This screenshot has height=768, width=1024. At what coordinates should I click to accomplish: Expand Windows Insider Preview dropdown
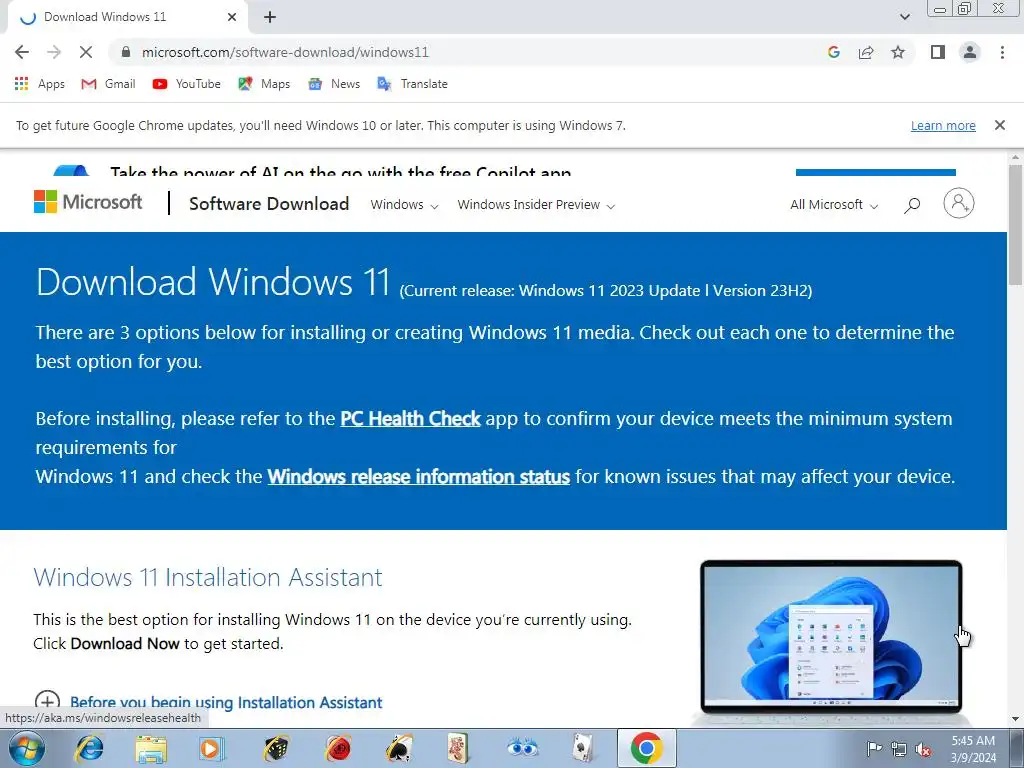coord(536,204)
